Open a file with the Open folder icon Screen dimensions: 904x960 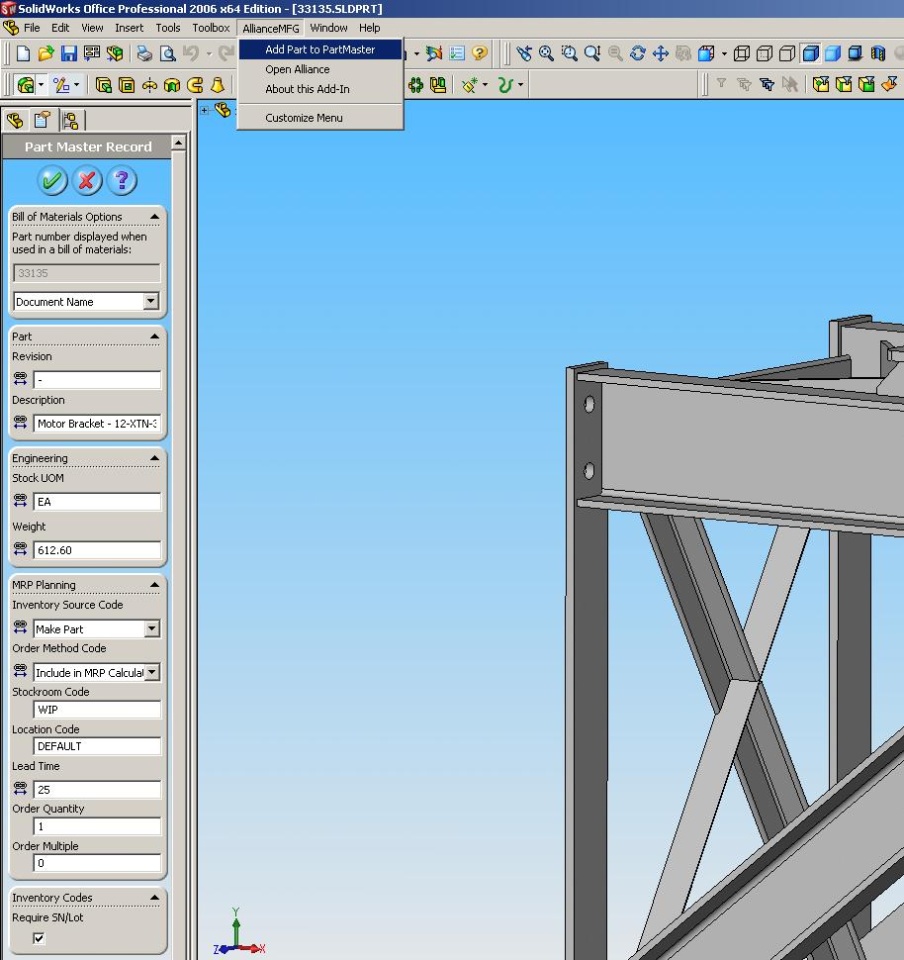[x=46, y=54]
